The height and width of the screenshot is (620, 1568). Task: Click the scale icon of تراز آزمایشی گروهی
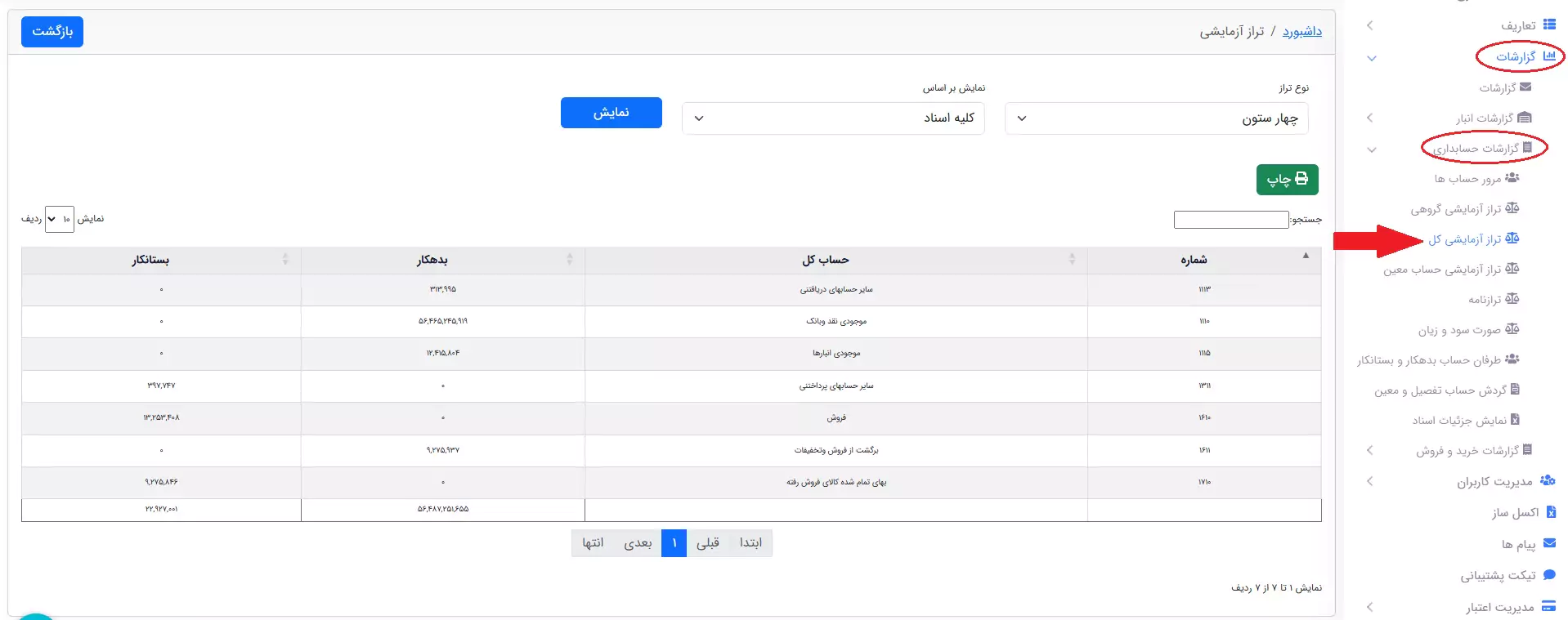pyautogui.click(x=1512, y=208)
